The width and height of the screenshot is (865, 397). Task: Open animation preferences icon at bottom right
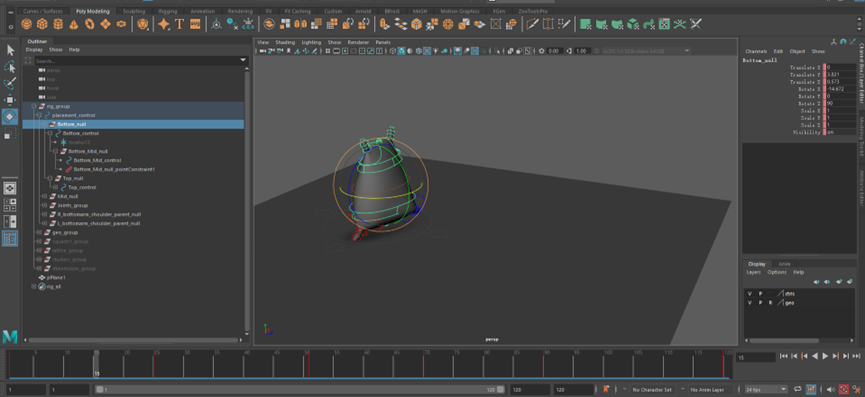(857, 389)
